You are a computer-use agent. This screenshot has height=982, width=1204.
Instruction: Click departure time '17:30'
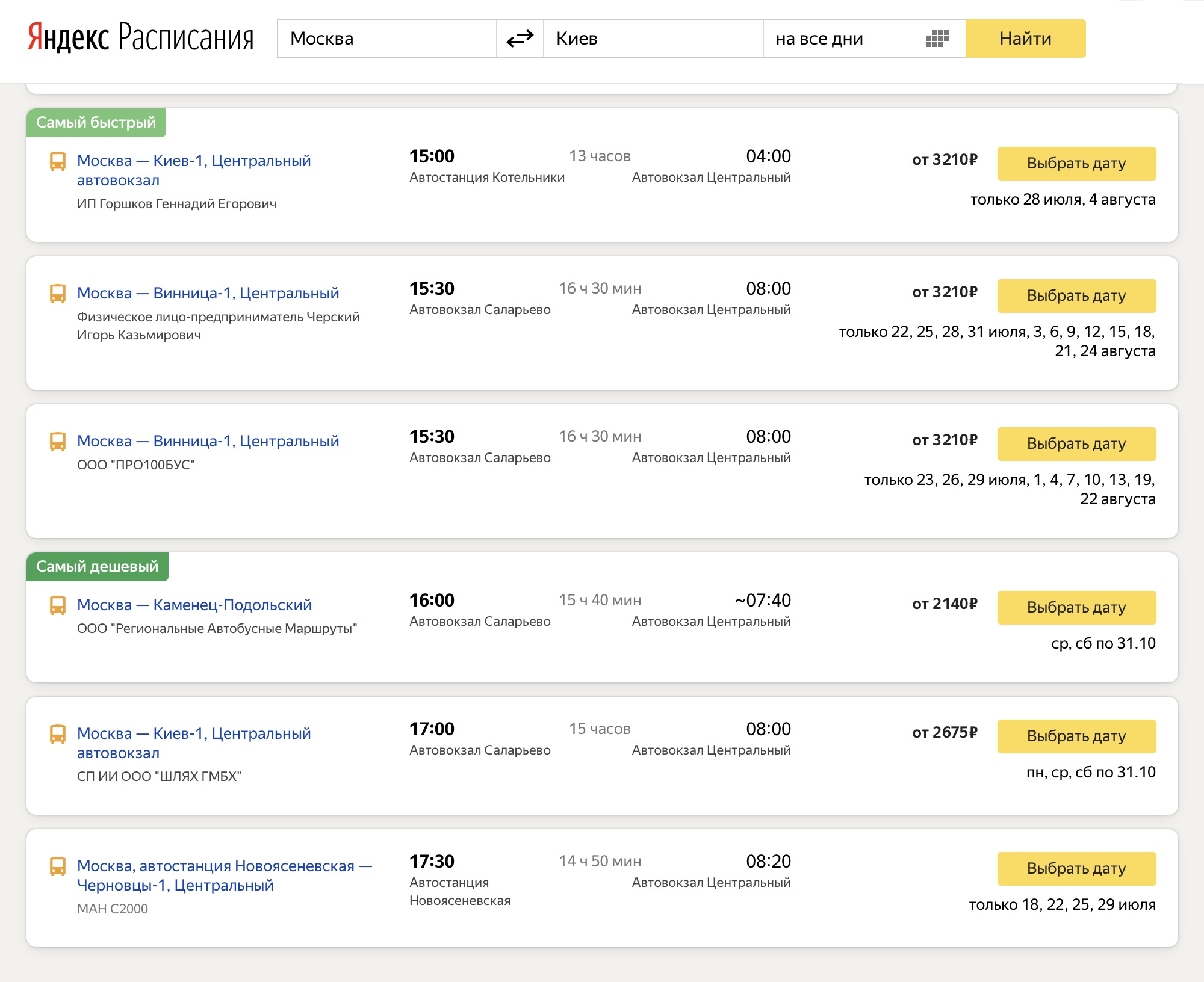pos(432,862)
